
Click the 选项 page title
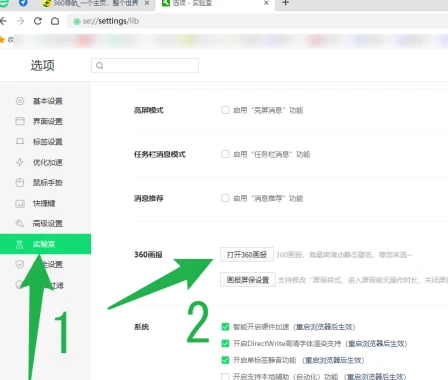coord(42,65)
